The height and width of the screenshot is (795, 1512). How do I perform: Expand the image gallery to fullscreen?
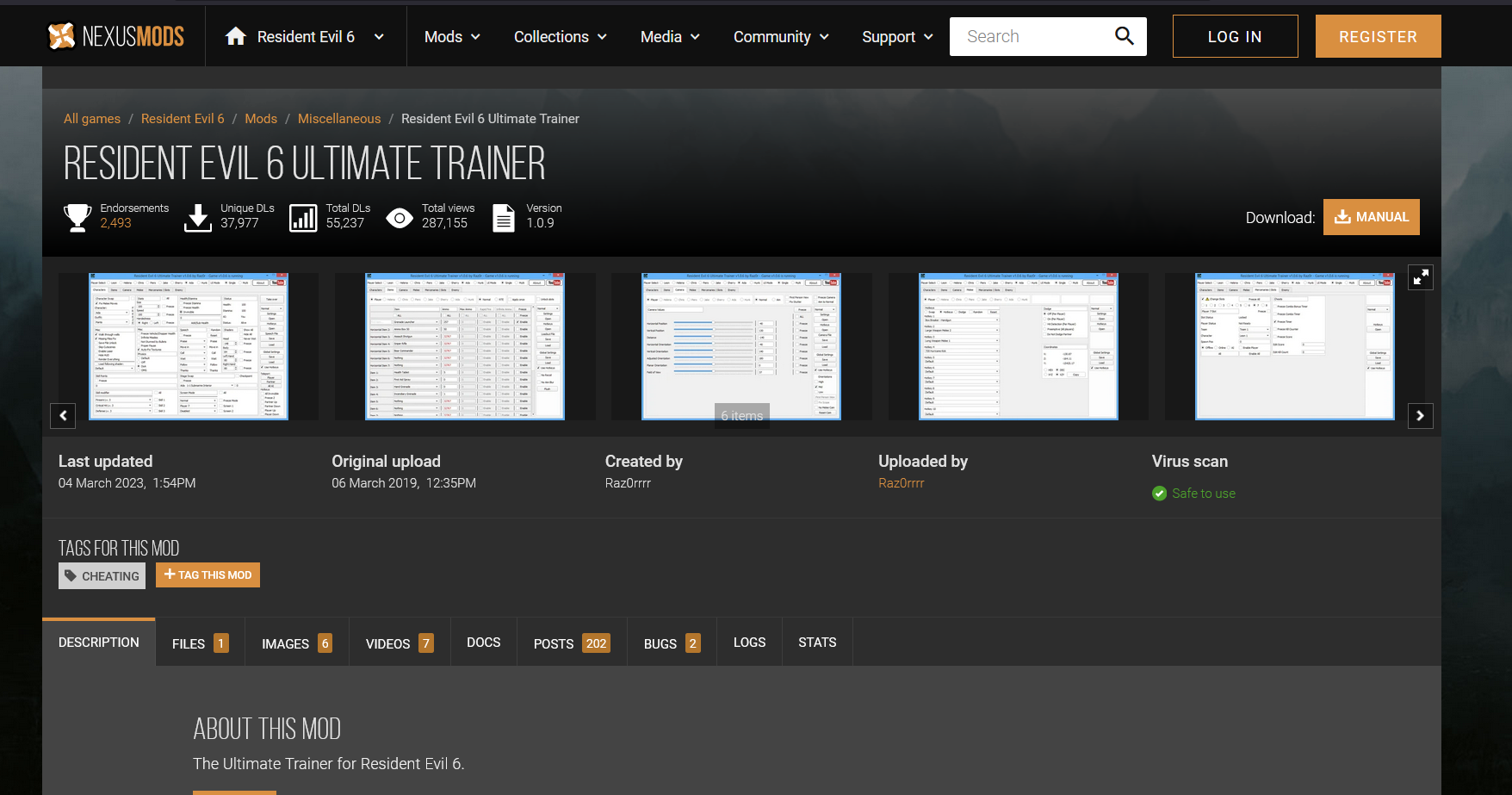click(1420, 276)
